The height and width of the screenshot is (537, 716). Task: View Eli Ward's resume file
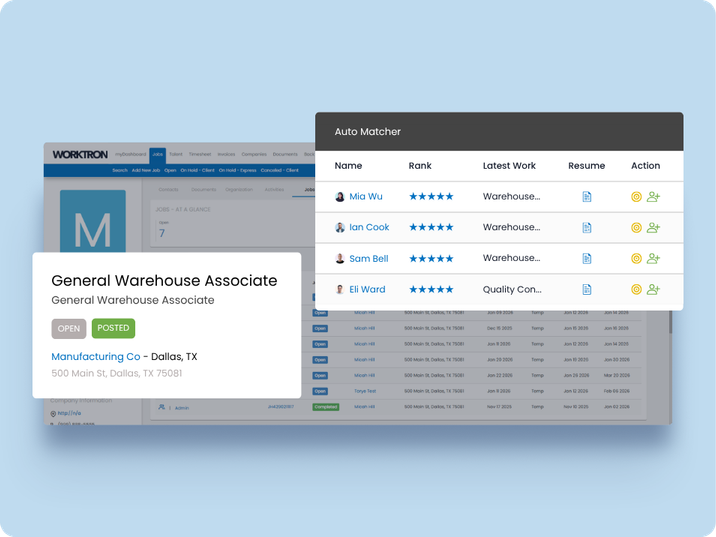click(587, 290)
